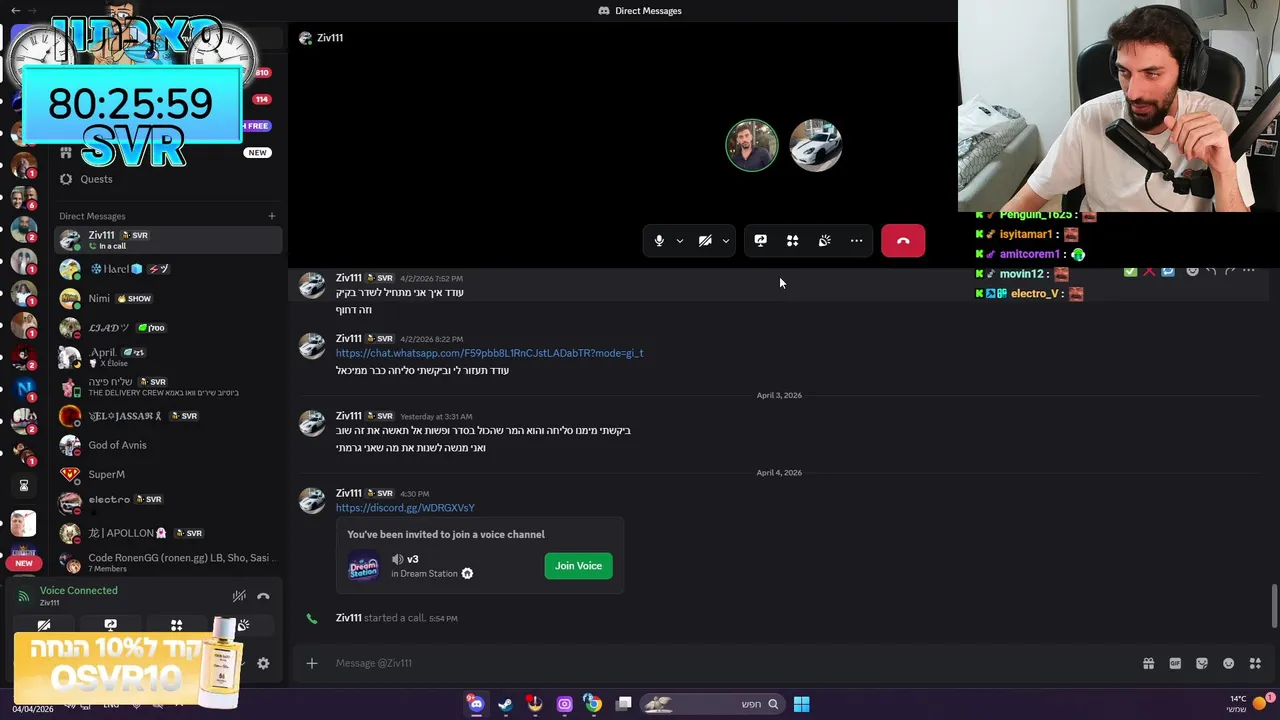1280x720 pixels.
Task: Click chat scrollbar on right edge
Action: coord(1274,605)
